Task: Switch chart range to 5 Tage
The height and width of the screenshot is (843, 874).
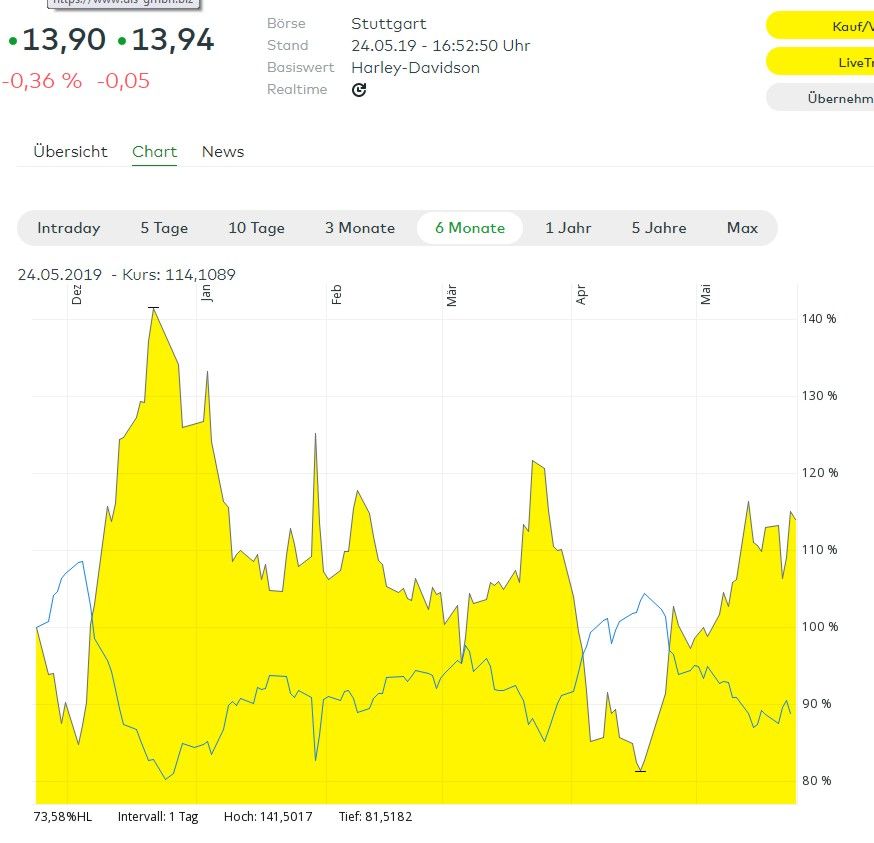Action: [x=164, y=228]
